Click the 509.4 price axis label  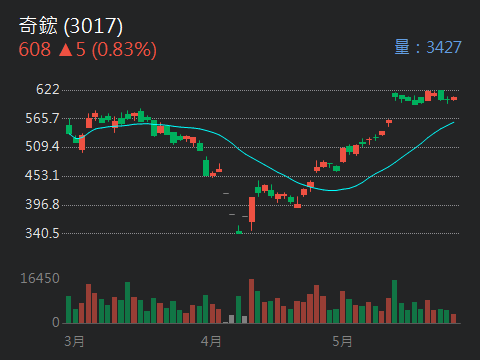point(42,146)
